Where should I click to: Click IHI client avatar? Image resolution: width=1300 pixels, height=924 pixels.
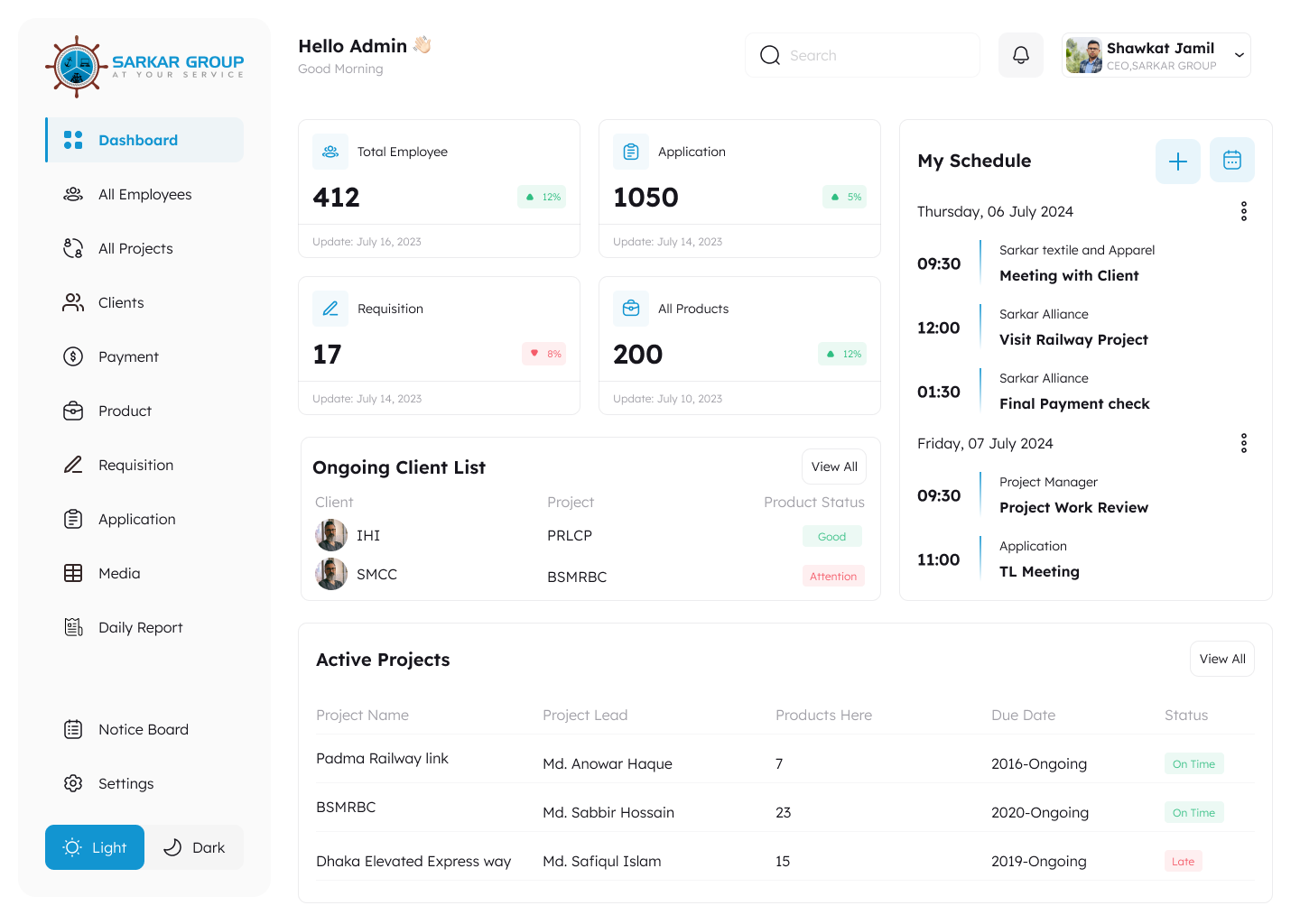point(331,535)
